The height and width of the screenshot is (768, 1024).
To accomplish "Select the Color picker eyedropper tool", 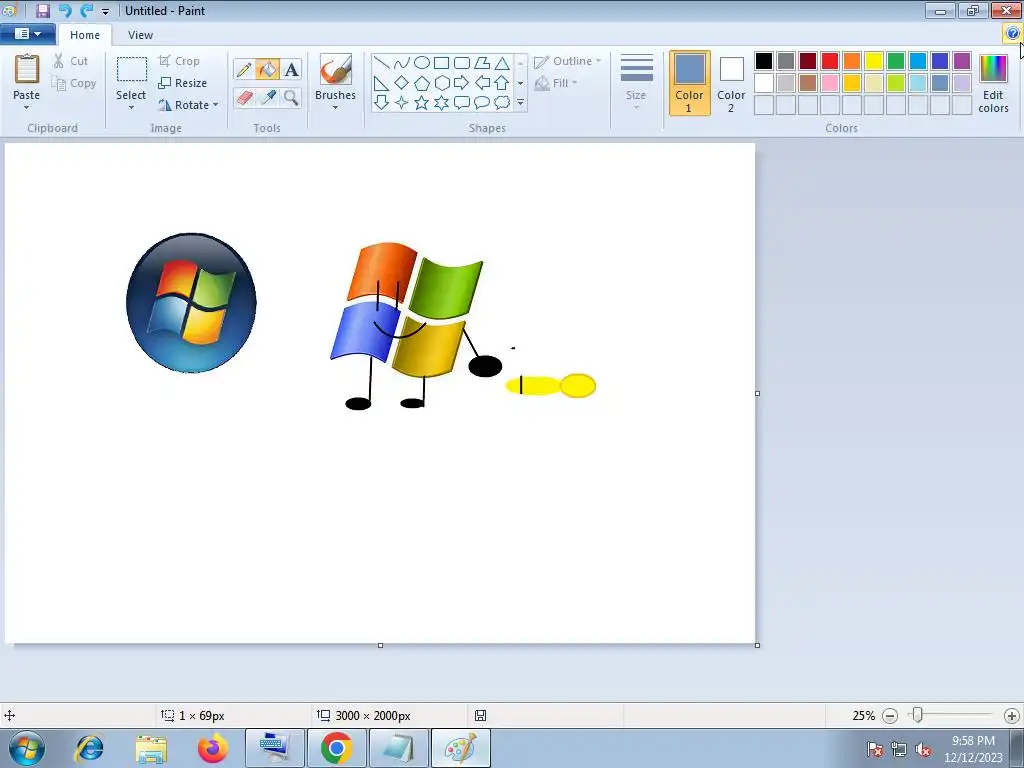I will click(268, 98).
